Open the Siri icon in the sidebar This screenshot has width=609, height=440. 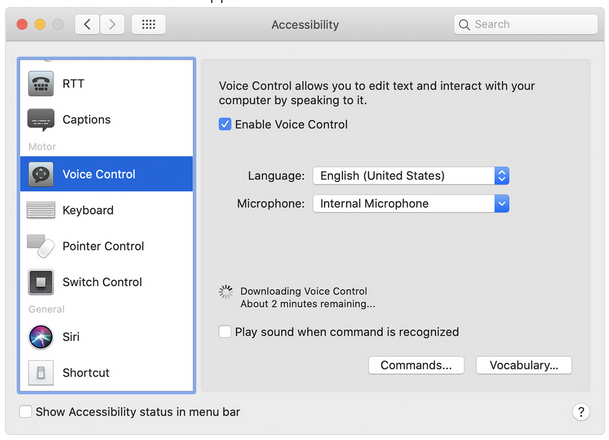click(41, 337)
